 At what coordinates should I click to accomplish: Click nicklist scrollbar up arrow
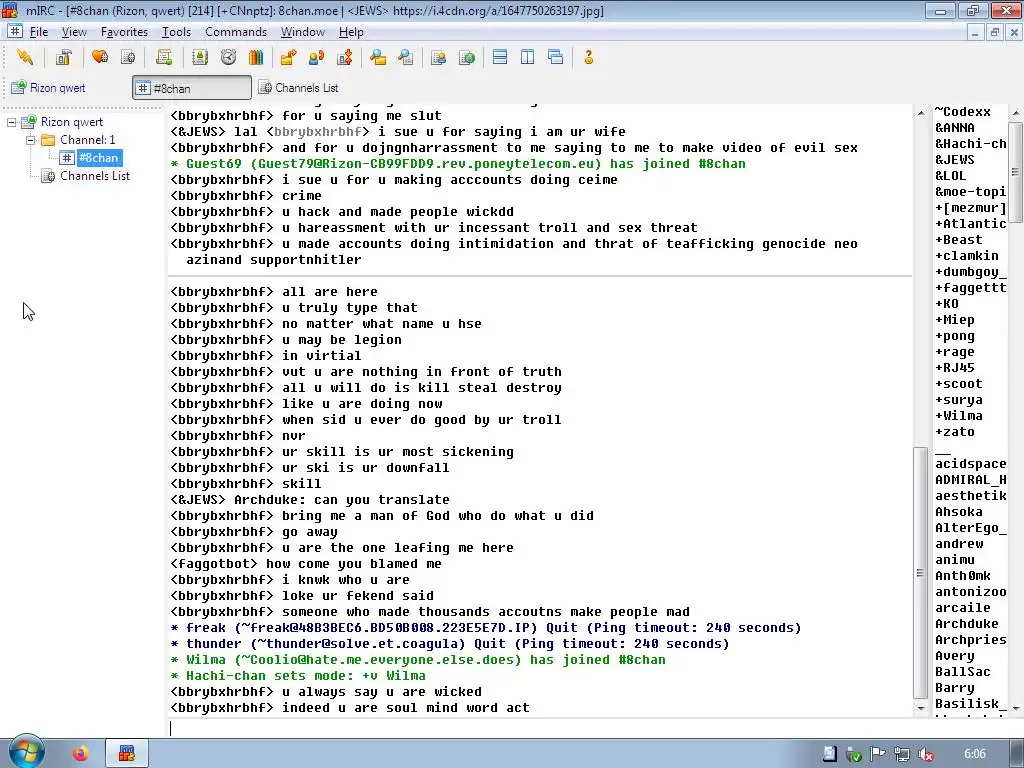point(1016,113)
